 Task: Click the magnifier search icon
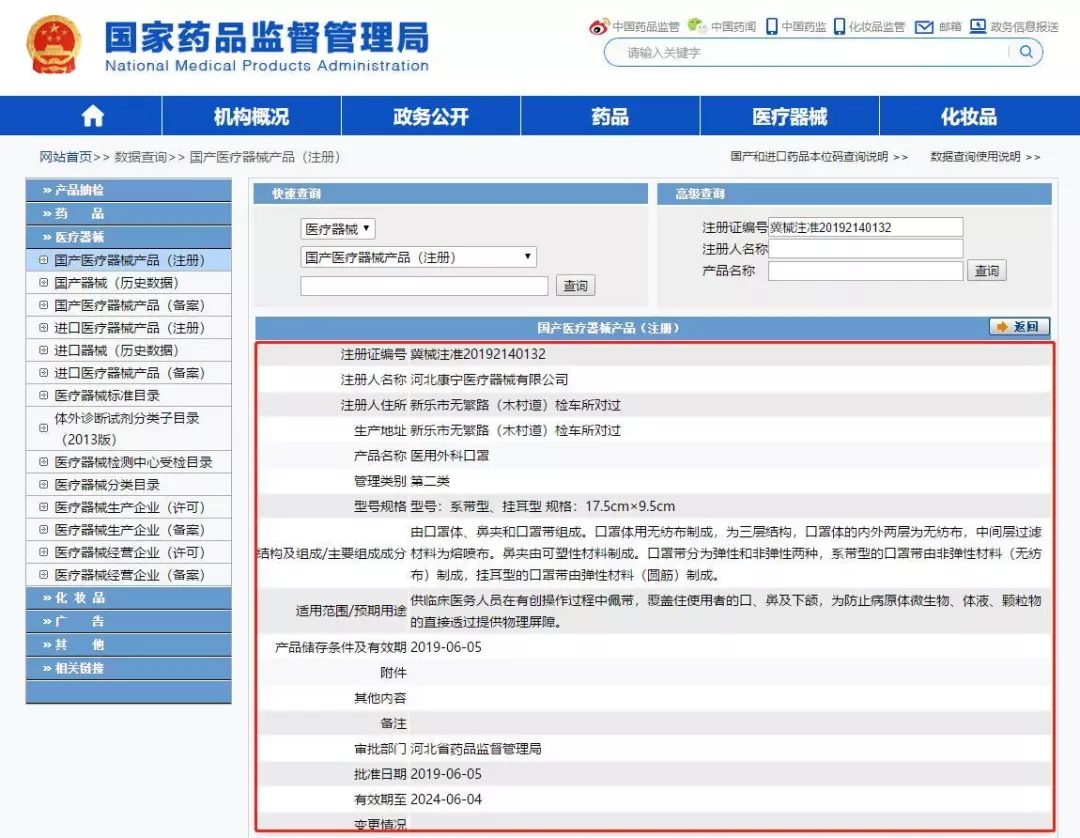tap(1026, 52)
